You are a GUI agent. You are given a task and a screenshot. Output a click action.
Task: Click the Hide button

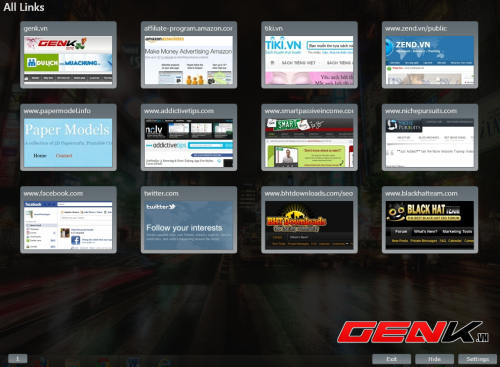click(434, 359)
